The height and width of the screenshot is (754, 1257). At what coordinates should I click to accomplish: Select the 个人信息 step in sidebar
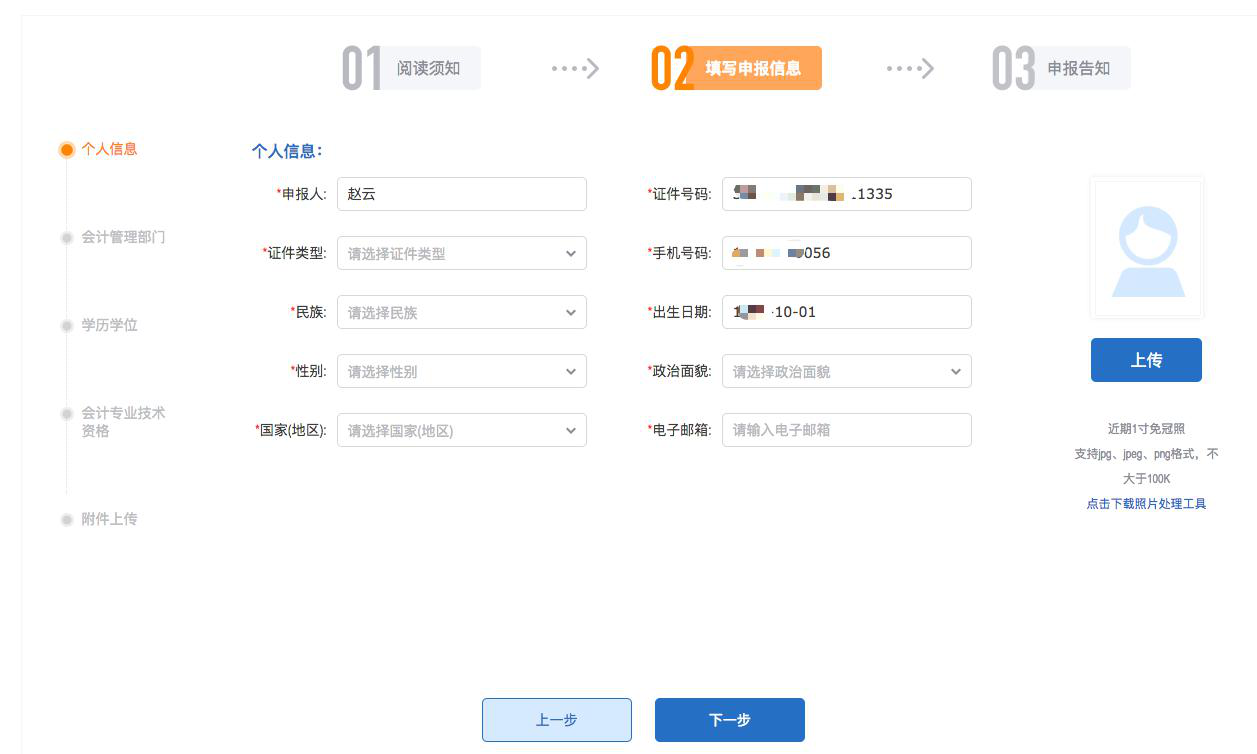pos(109,149)
